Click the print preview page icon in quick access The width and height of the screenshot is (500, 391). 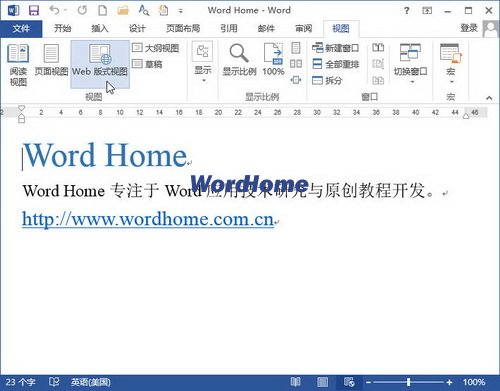point(163,10)
